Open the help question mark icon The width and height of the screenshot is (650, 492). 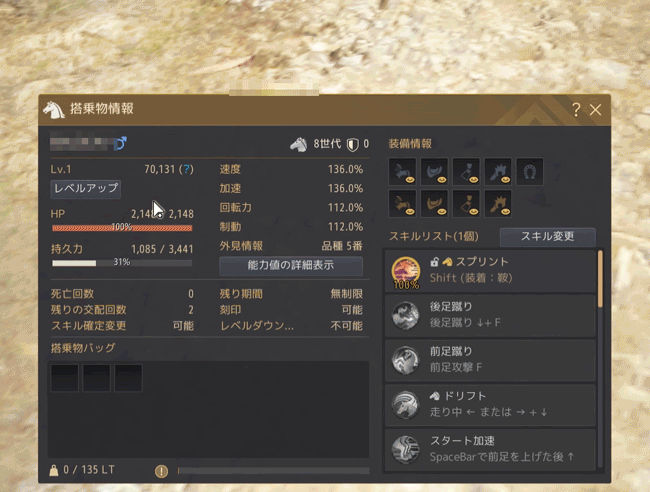tap(576, 110)
